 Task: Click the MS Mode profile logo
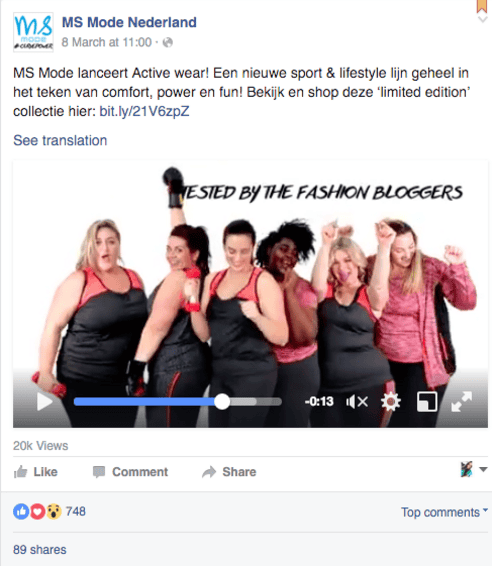[33, 32]
